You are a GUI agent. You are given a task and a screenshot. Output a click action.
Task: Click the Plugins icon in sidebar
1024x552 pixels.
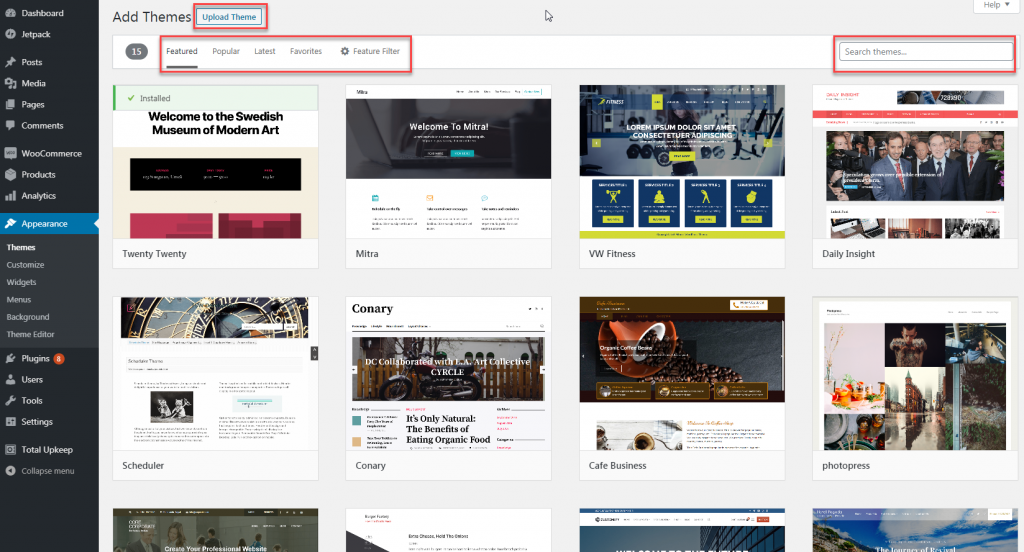(10, 358)
